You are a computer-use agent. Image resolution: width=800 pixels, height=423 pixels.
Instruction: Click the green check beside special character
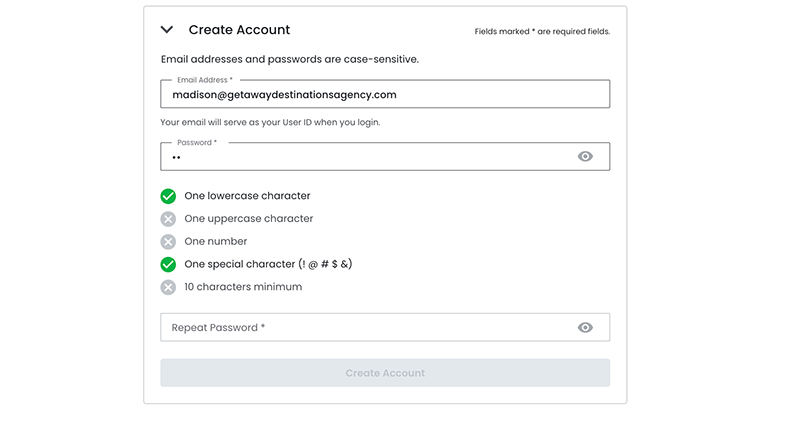coord(168,265)
